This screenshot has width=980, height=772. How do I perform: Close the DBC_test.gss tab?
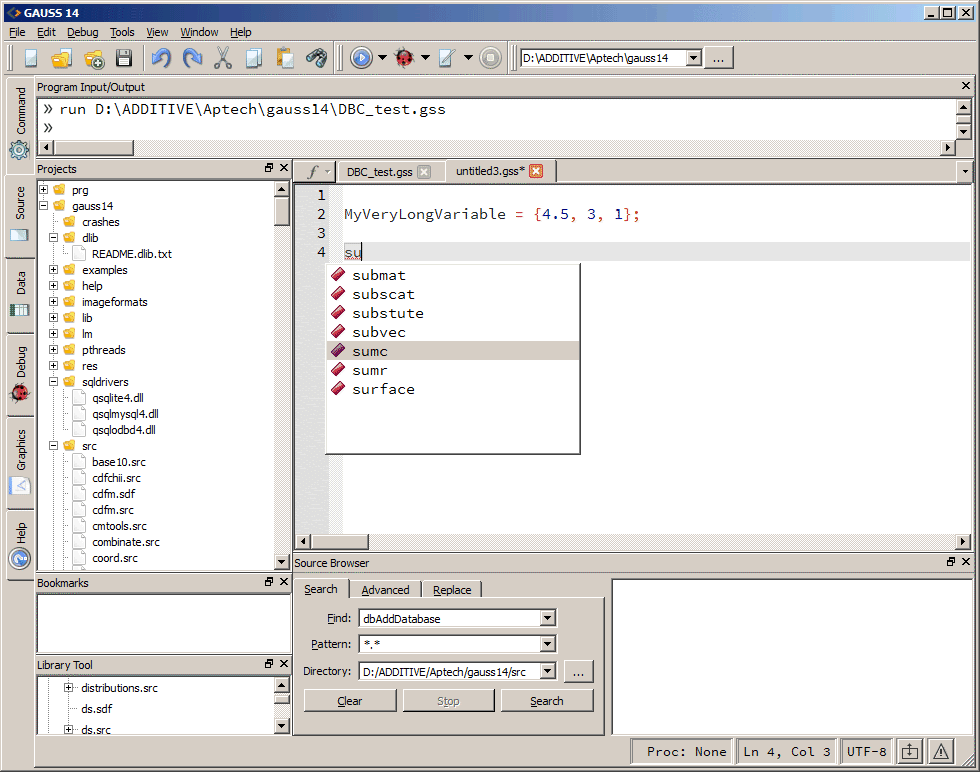(x=424, y=172)
